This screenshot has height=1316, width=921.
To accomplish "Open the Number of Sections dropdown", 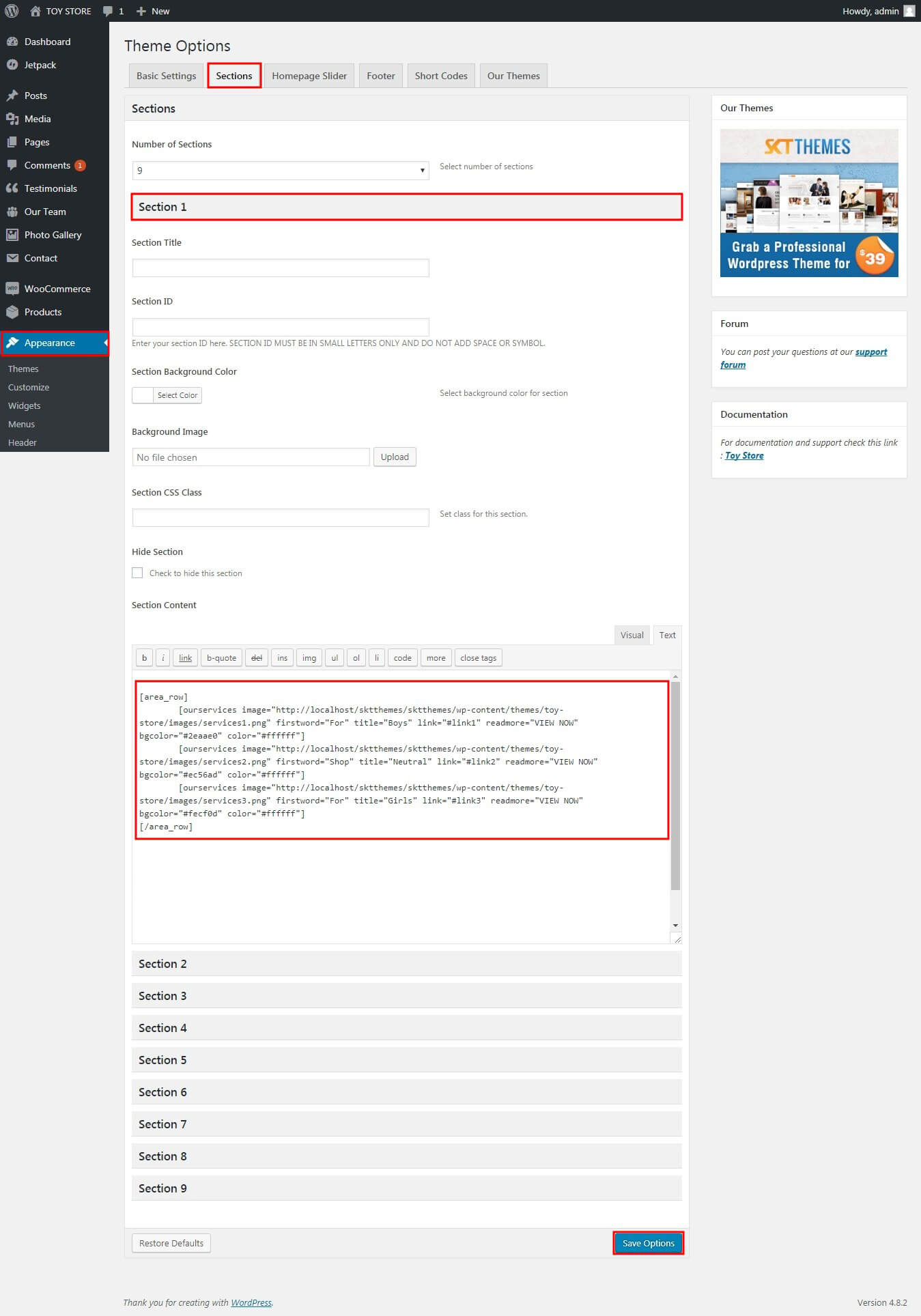I will click(281, 171).
